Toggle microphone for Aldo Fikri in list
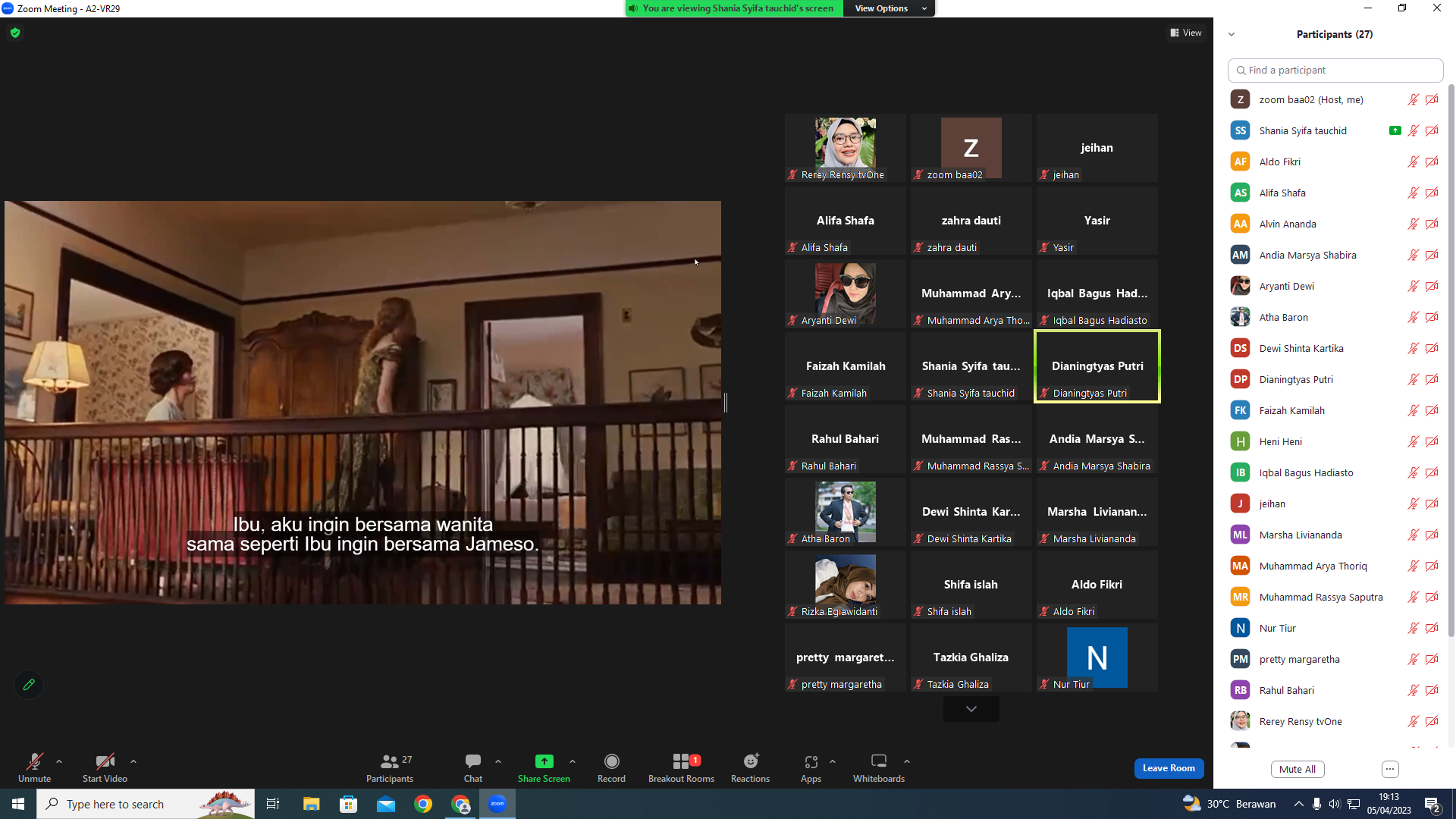This screenshot has width=1456, height=819. point(1414,162)
